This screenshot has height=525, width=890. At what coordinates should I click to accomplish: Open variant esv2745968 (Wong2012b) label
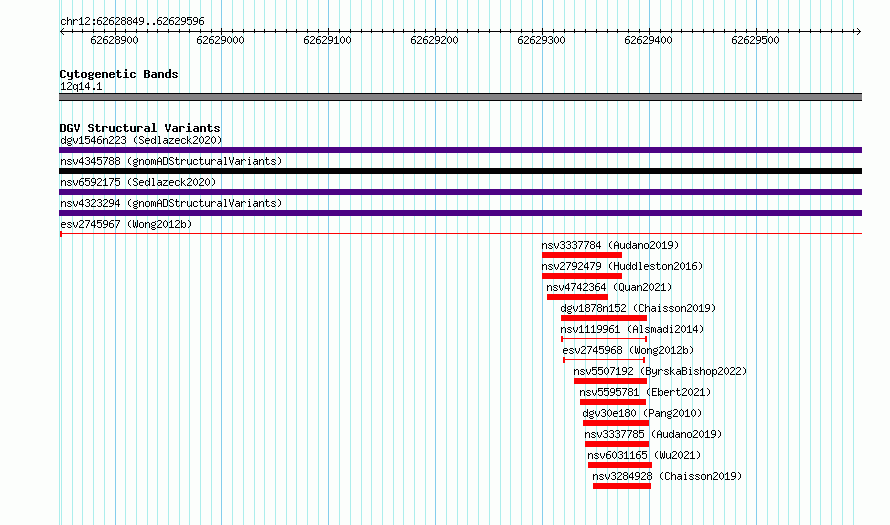point(628,350)
